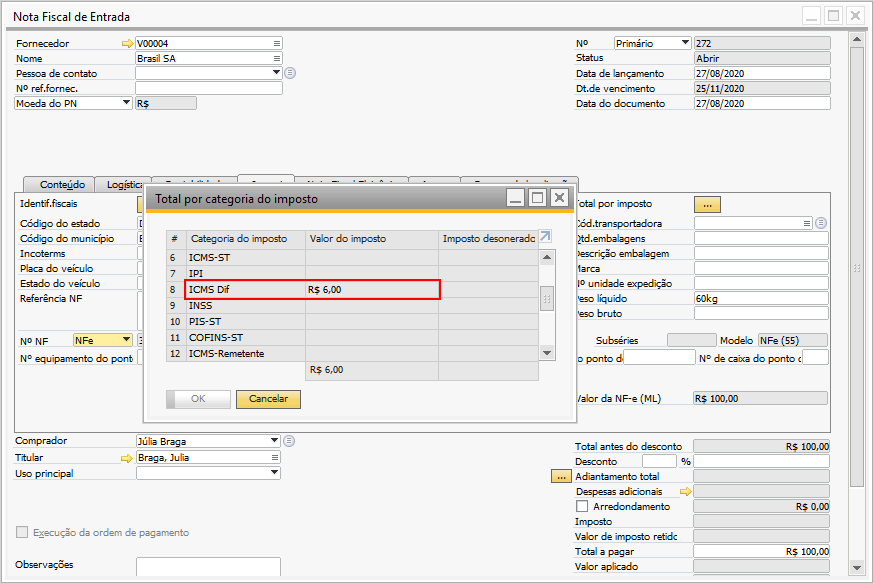The width and height of the screenshot is (874, 584).
Task: Click the main window scroll up arrow
Action: coord(857,39)
